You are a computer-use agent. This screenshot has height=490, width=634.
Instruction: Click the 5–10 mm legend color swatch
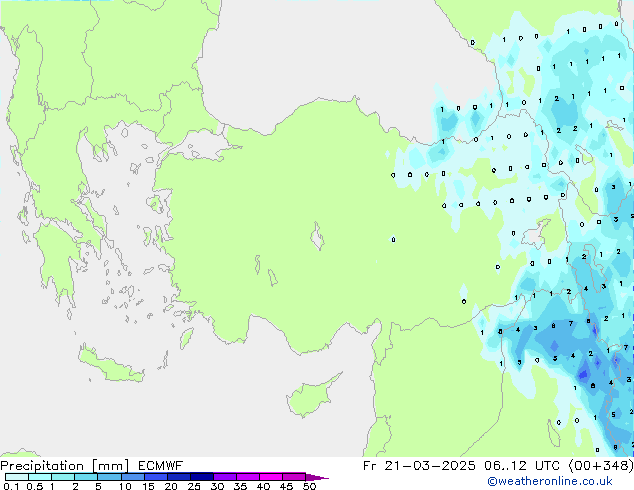[109, 477]
